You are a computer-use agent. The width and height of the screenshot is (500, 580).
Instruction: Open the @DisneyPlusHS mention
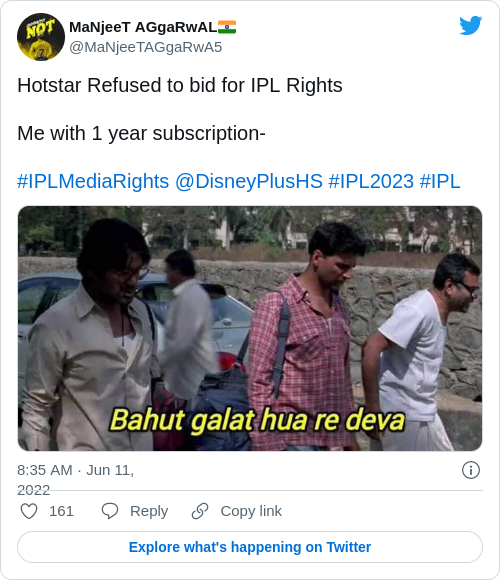pos(249,181)
